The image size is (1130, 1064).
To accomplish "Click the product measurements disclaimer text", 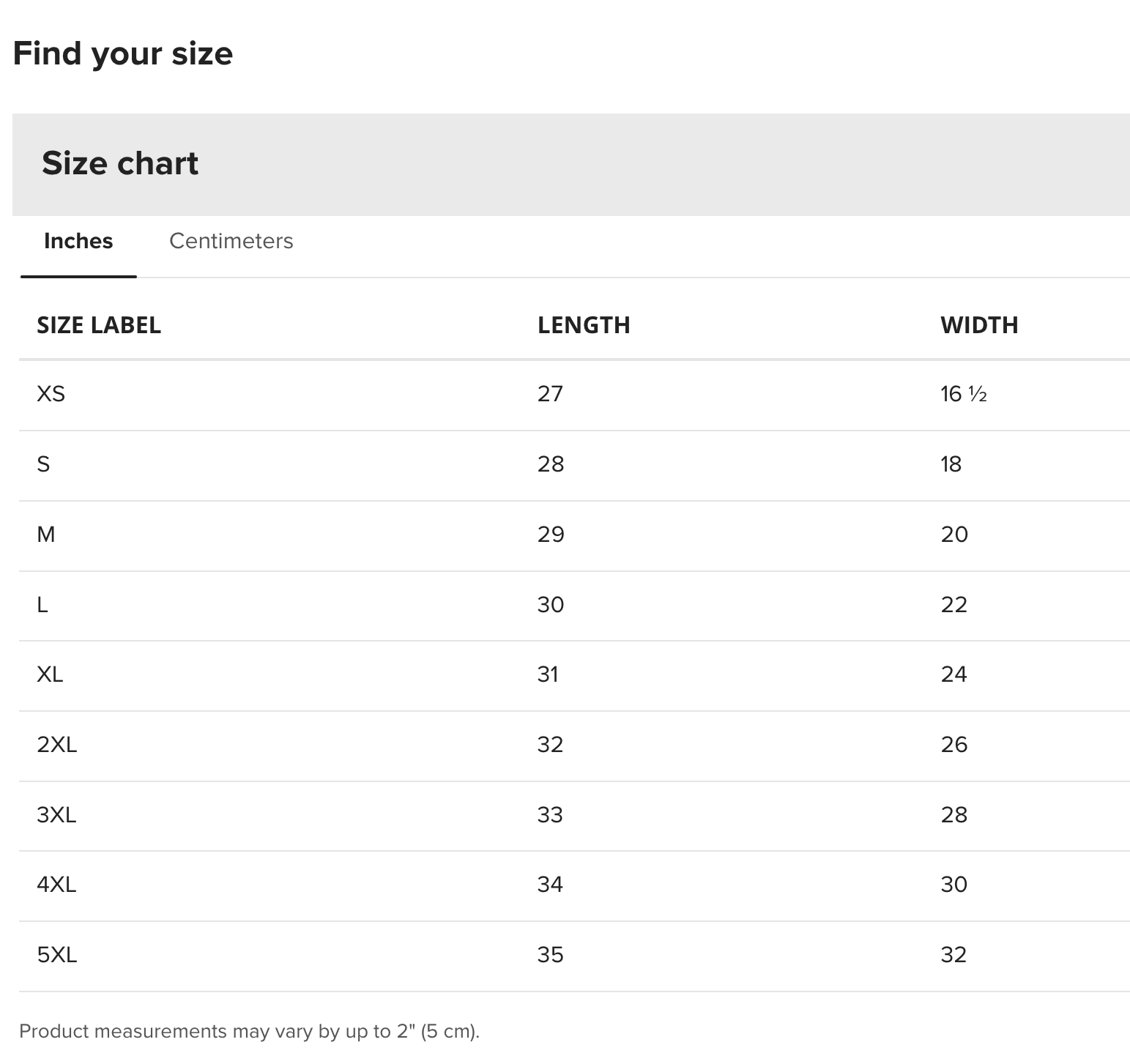I will [x=250, y=1032].
